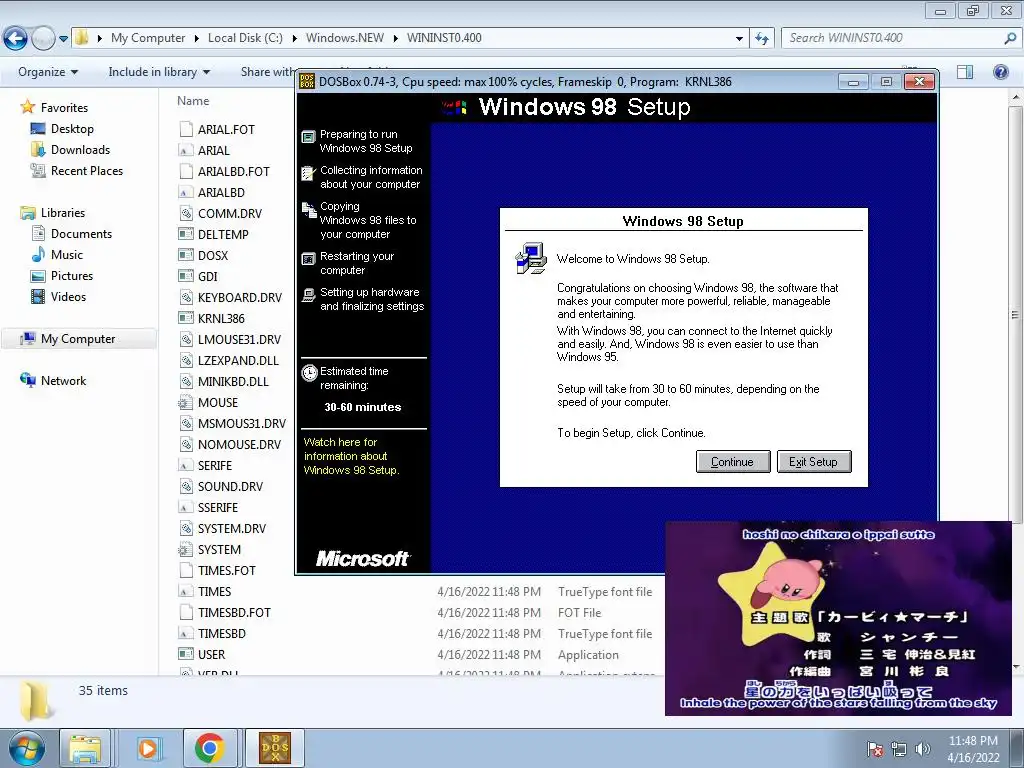
Task: Click the Exit Setup button
Action: [x=813, y=462]
